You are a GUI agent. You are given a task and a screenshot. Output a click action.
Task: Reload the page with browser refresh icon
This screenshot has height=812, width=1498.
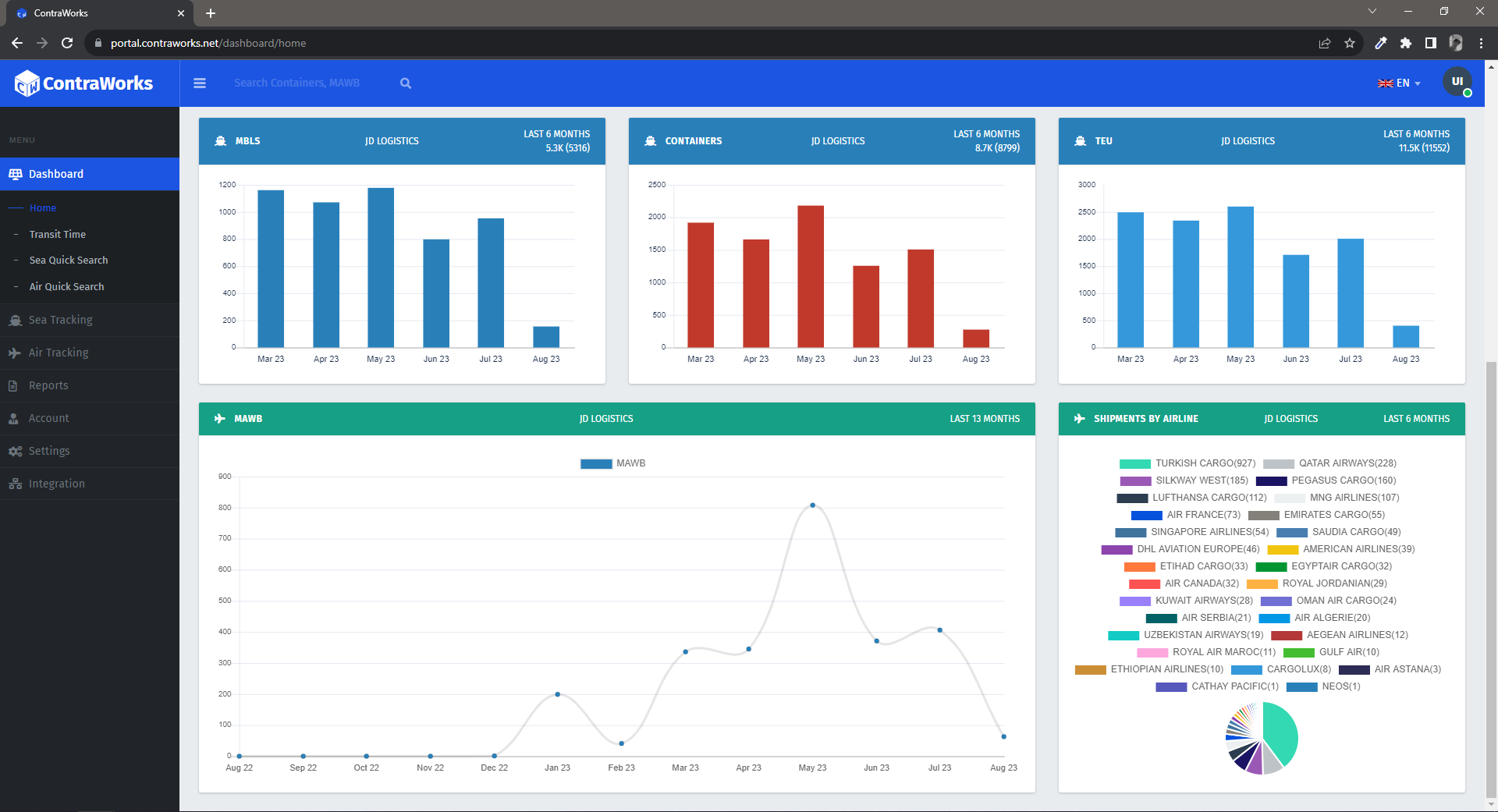67,43
